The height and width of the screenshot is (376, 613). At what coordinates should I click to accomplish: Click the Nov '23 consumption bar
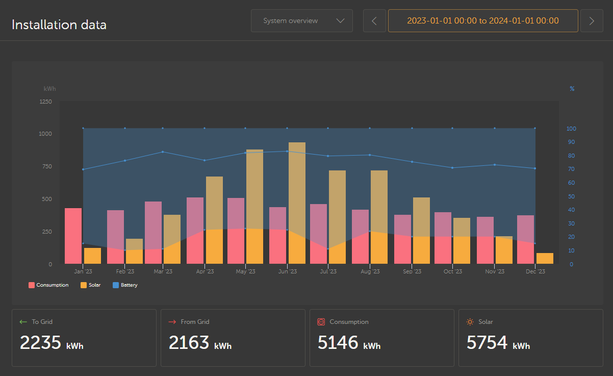point(485,240)
